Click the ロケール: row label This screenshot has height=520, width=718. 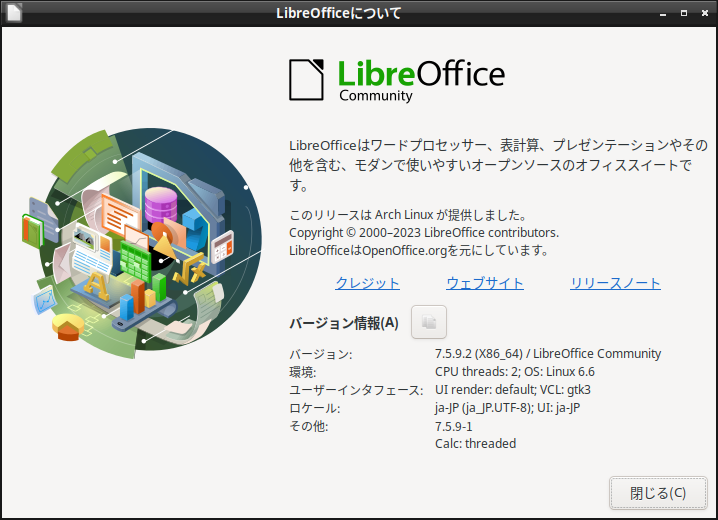314,408
